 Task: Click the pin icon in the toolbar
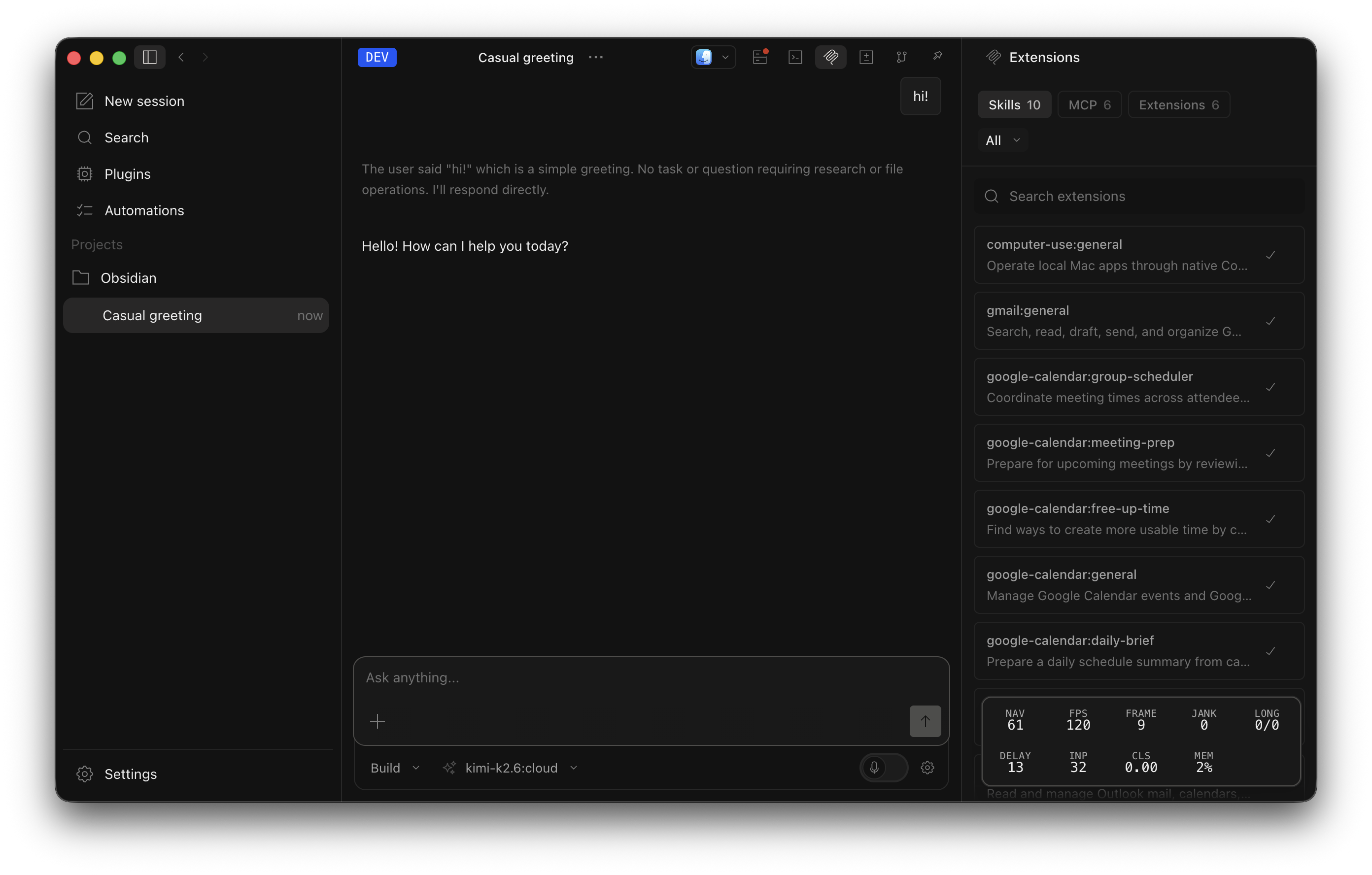pos(937,56)
